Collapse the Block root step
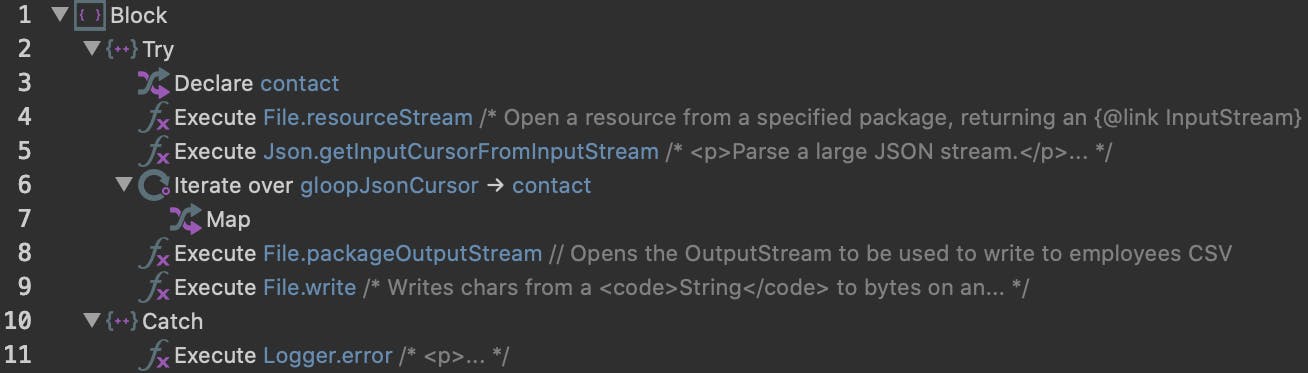This screenshot has width=1308, height=373. [x=59, y=15]
